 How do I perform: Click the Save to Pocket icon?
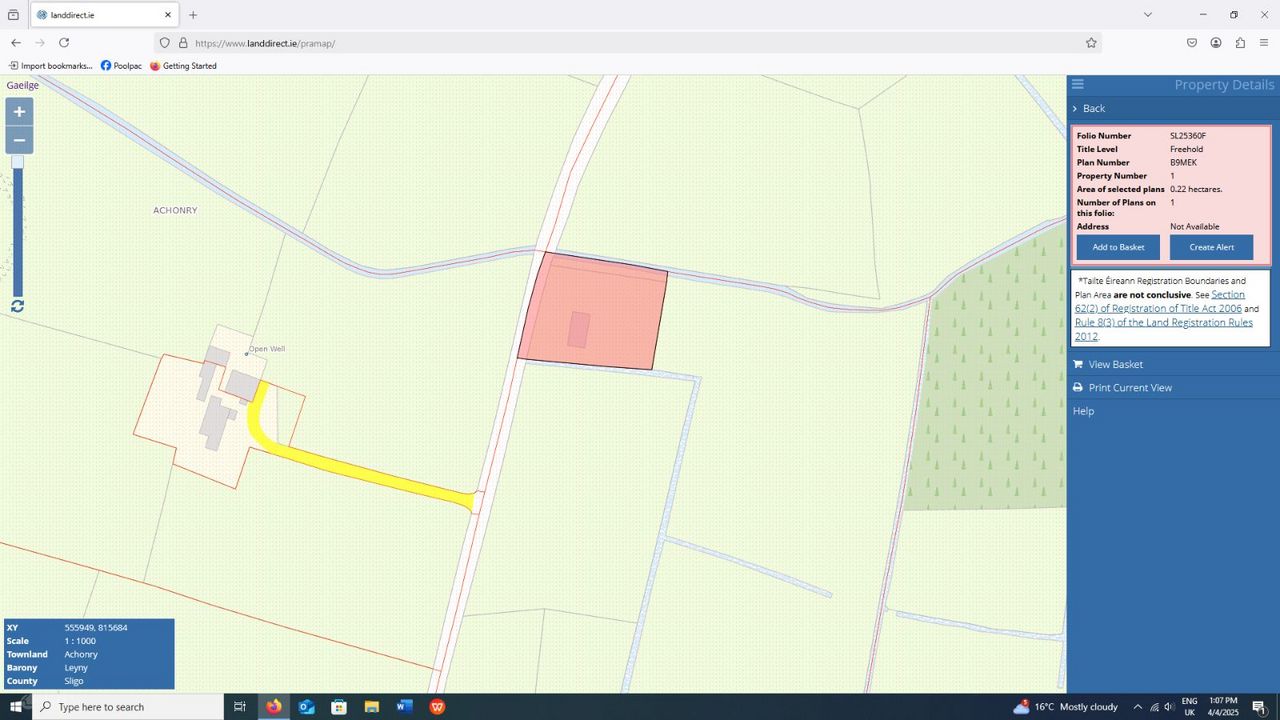click(1192, 43)
